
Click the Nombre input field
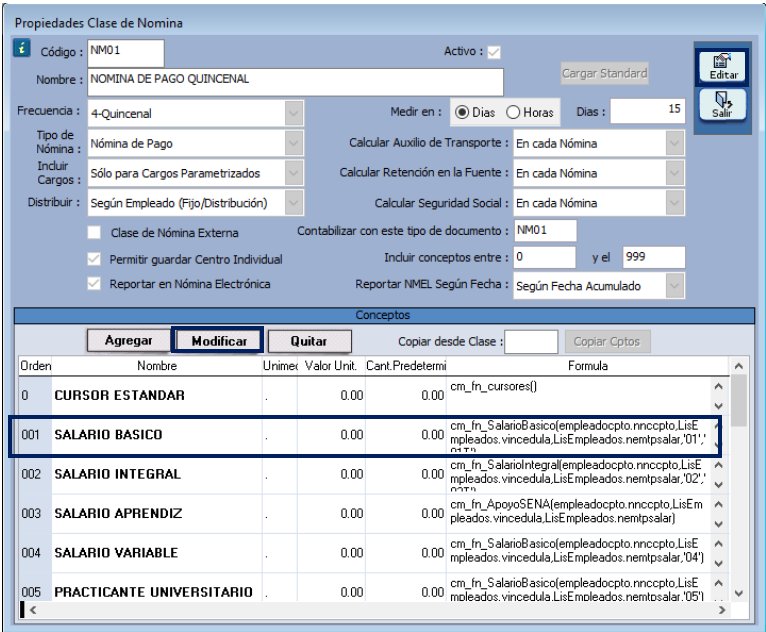coord(296,82)
